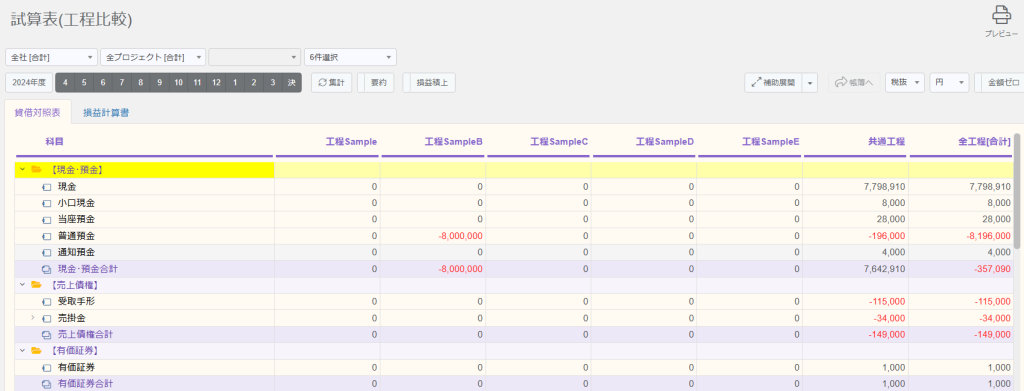1024x391 pixels.
Task: Switch to the 損益計算書 tab
Action: 106,112
